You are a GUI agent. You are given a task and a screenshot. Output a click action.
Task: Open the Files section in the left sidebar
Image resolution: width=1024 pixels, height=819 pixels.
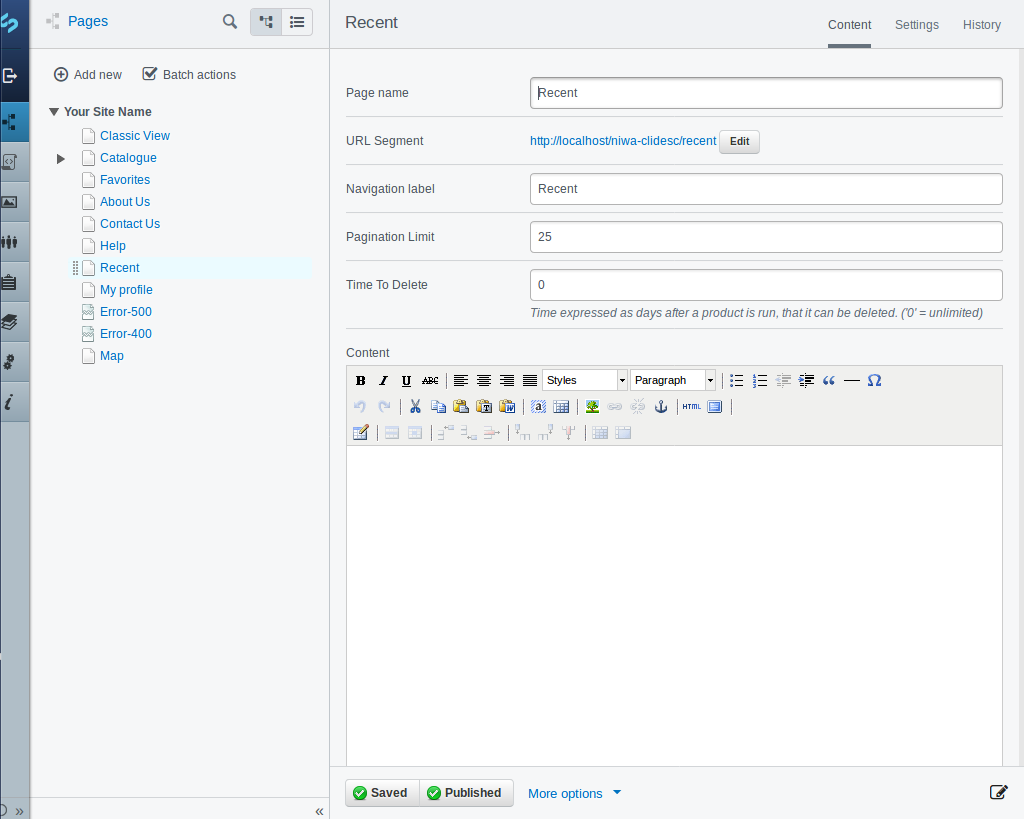[10, 201]
